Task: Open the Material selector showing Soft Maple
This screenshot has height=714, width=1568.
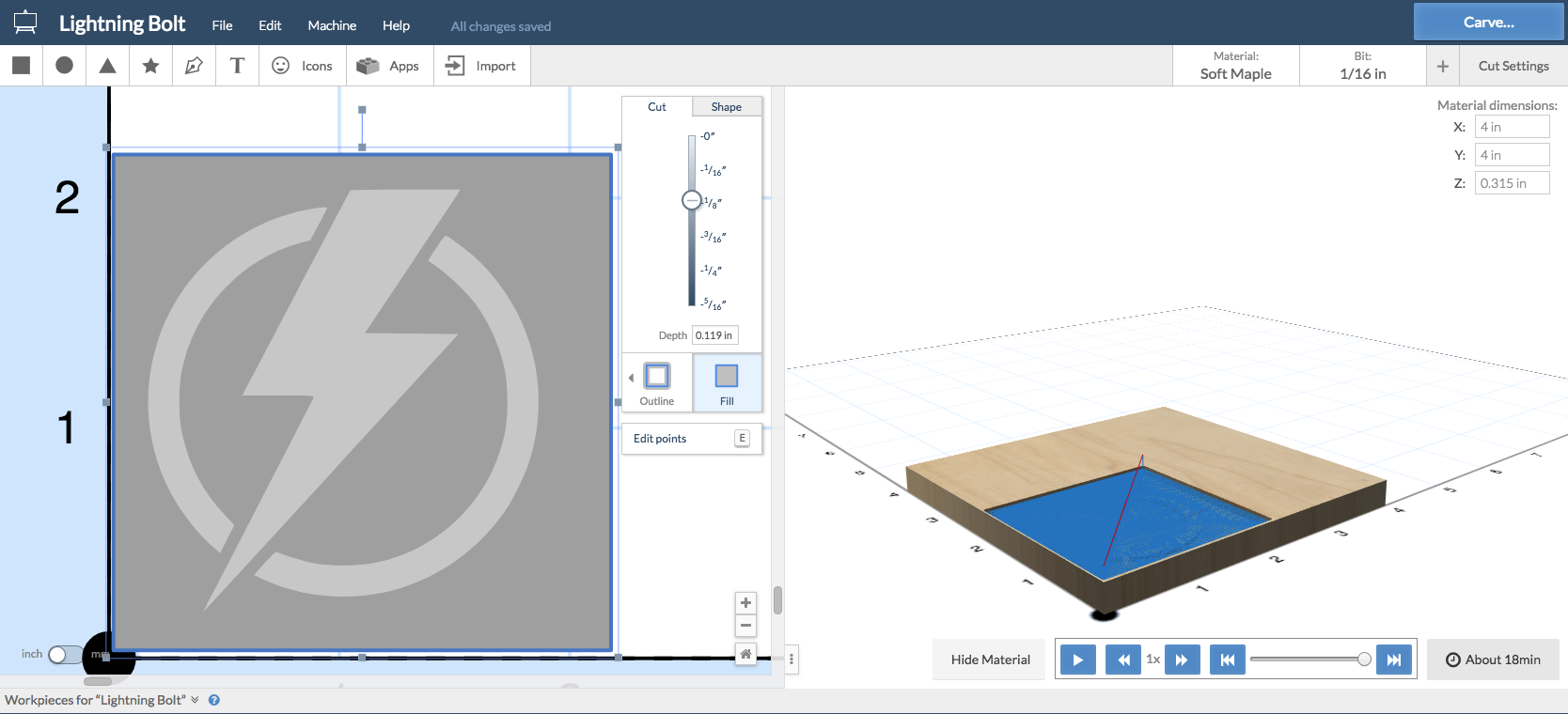Action: pyautogui.click(x=1235, y=66)
